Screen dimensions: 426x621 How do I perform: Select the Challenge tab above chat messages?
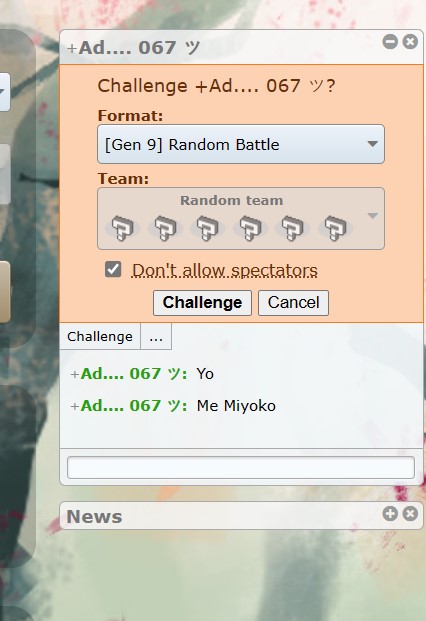(100, 337)
